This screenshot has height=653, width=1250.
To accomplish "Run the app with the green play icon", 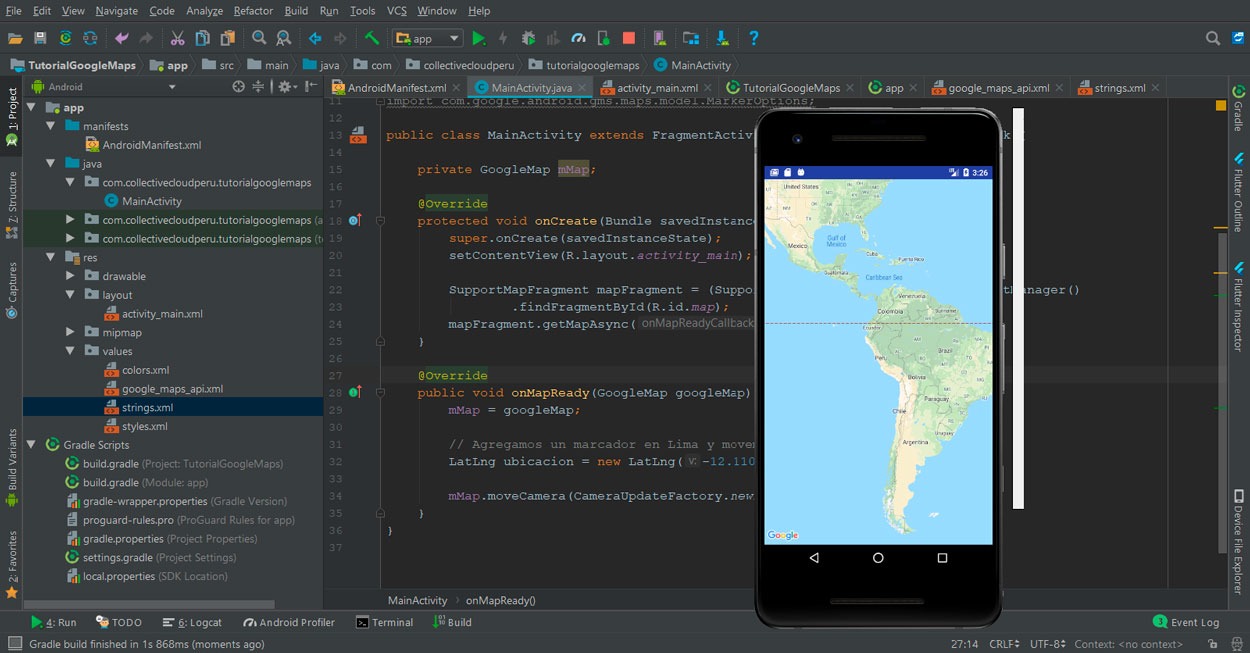I will (x=479, y=38).
